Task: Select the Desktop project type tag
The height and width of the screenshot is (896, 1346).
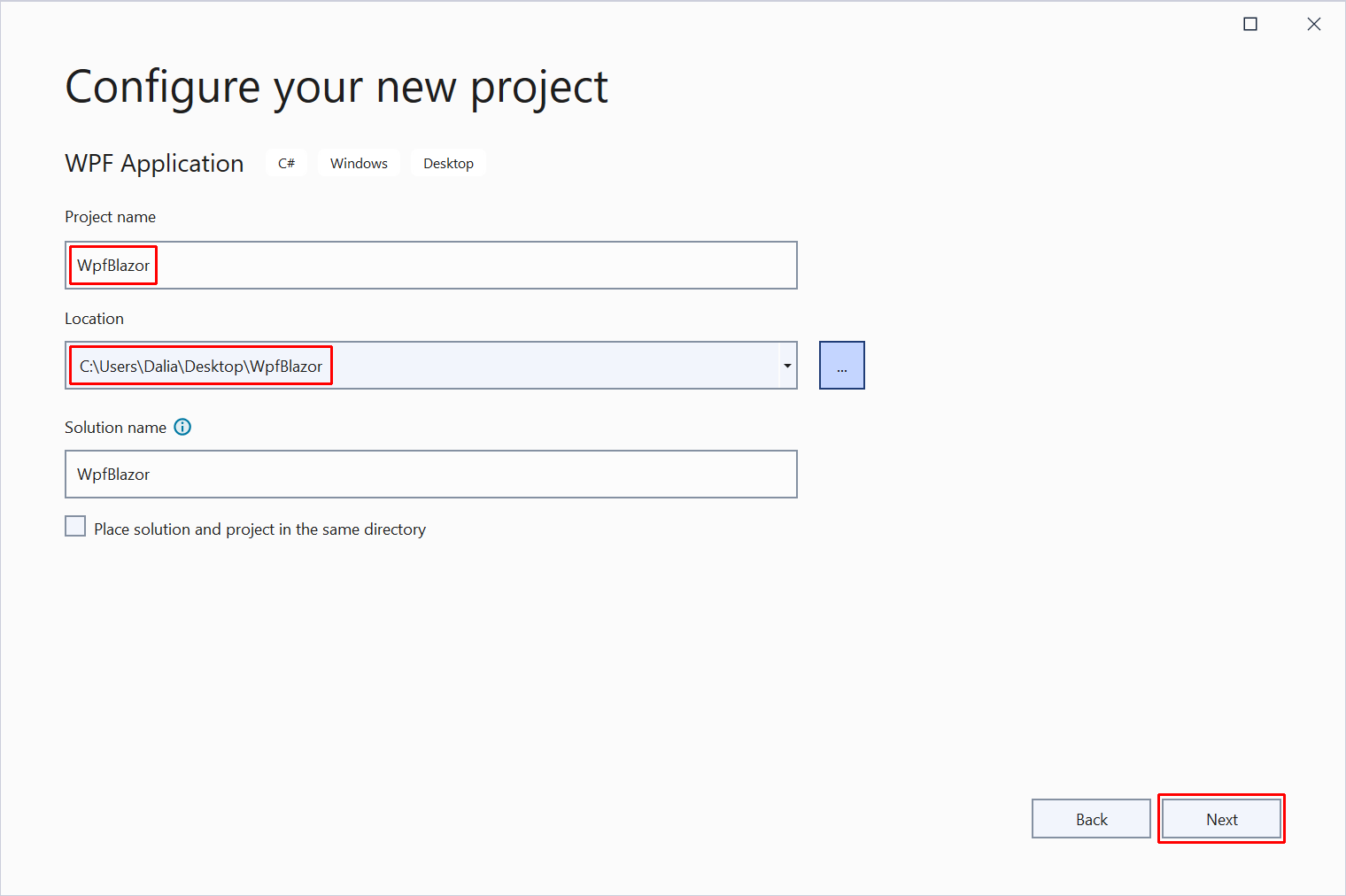Action: coord(448,163)
